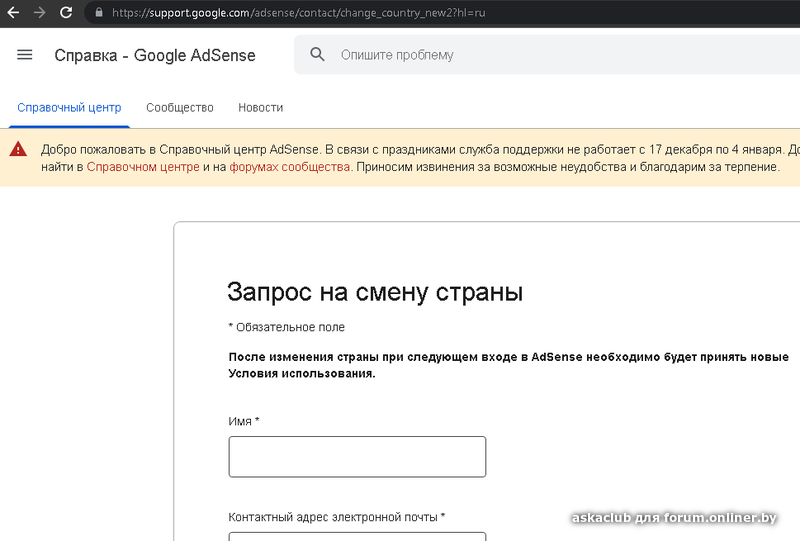Click into the 'Имя' text field

pyautogui.click(x=357, y=457)
